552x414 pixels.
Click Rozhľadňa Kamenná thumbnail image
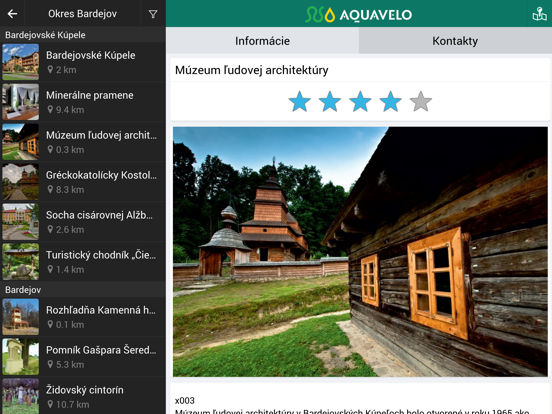[x=21, y=317]
